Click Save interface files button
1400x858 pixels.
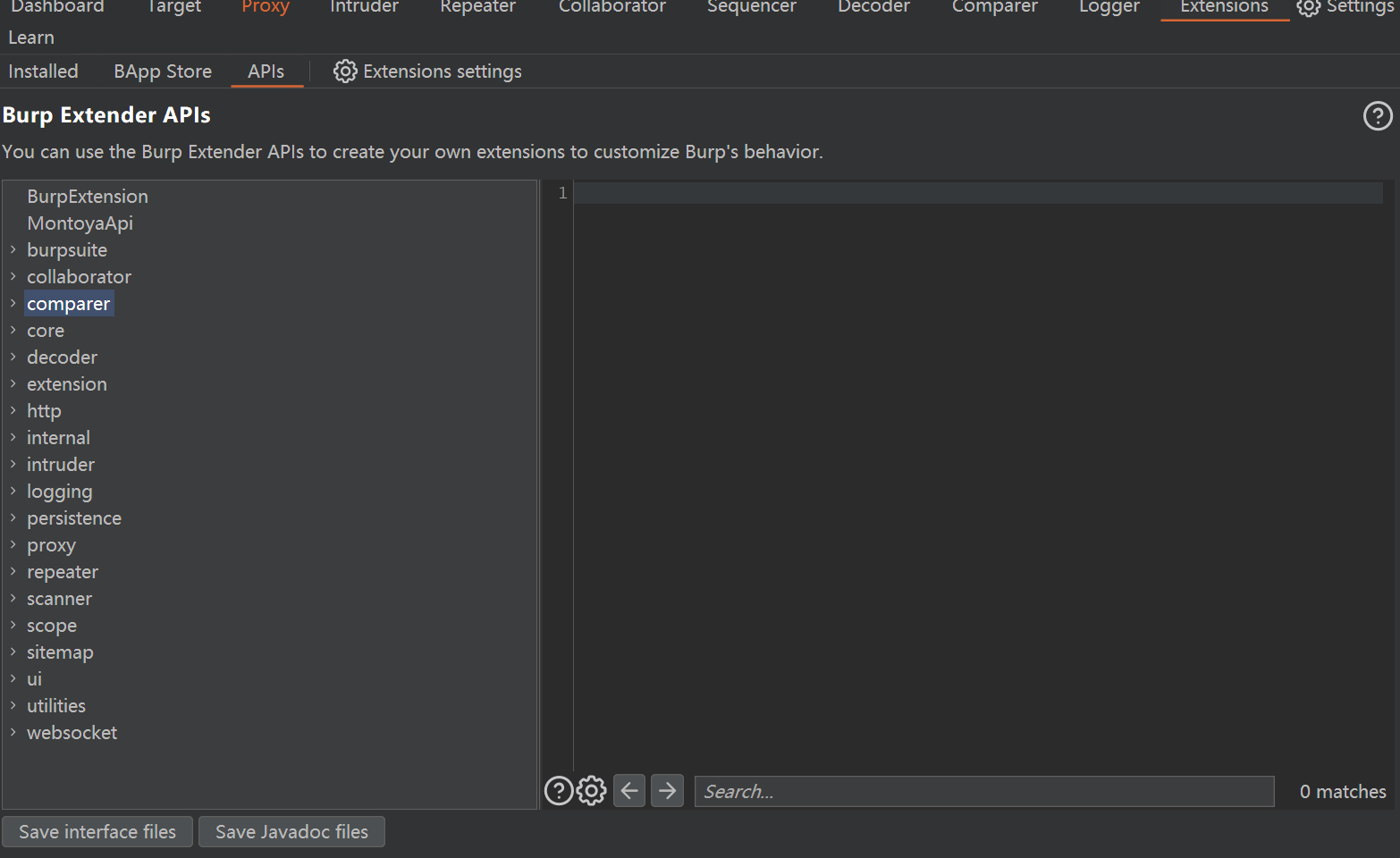pyautogui.click(x=97, y=832)
